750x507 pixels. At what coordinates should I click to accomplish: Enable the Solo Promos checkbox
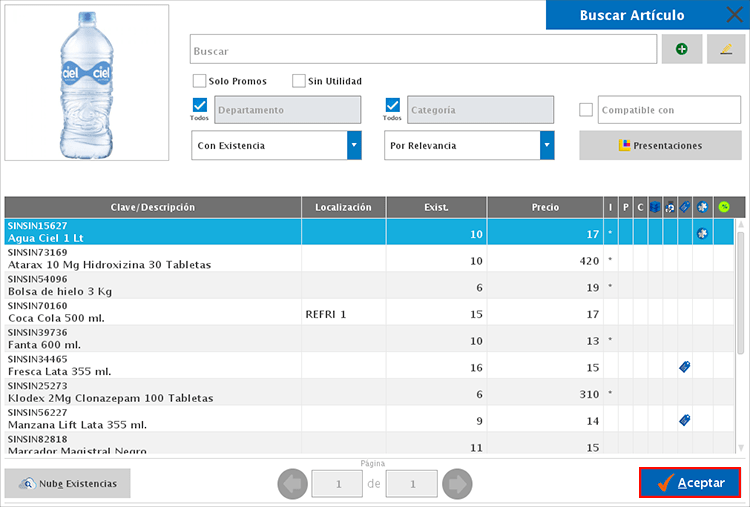[199, 81]
